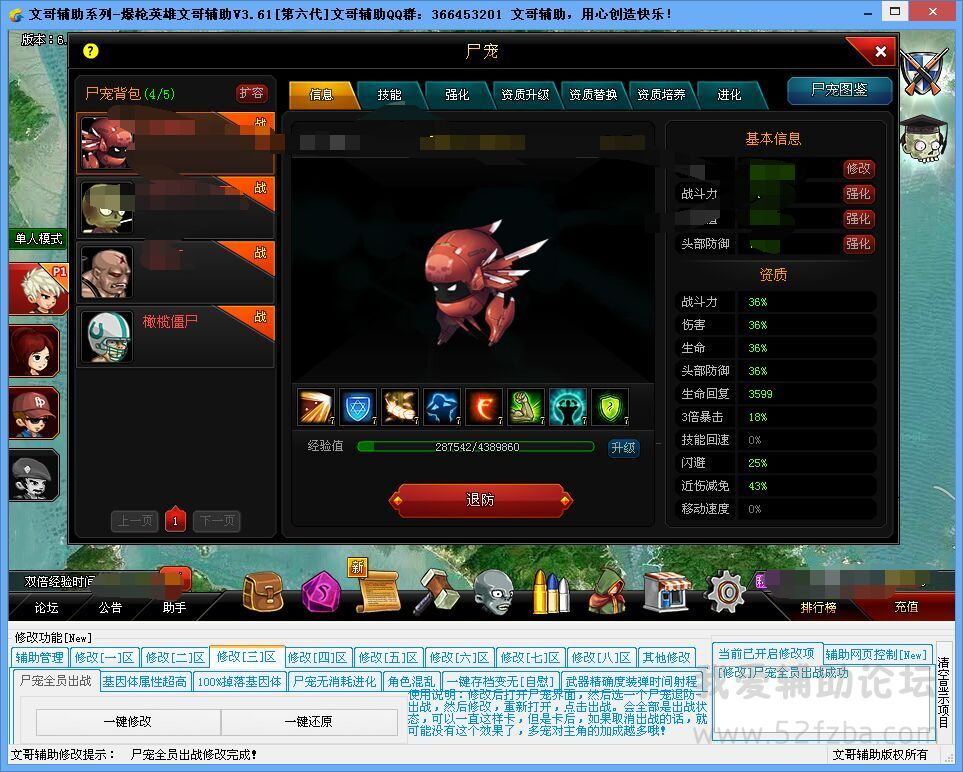963x772 pixels.
Task: Select the grayscale soldier character portrait
Action: (x=34, y=475)
